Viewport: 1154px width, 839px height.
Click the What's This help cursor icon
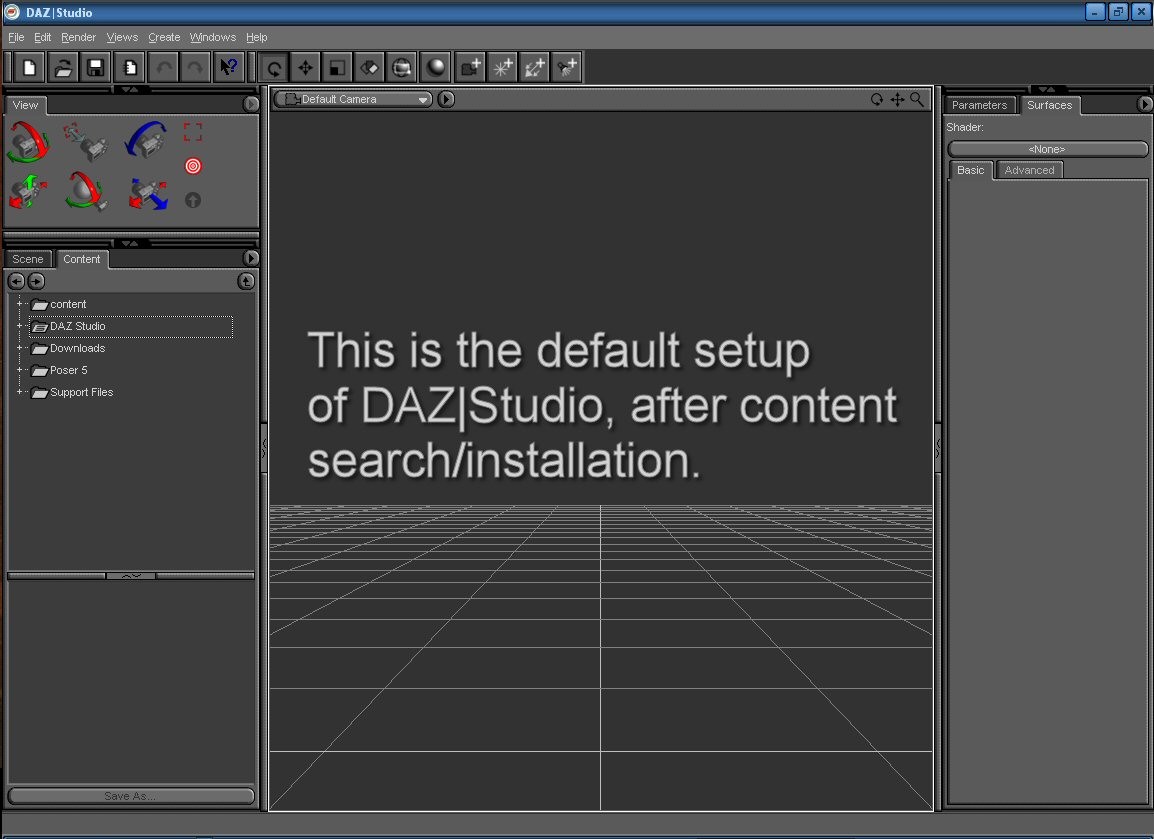tap(229, 67)
